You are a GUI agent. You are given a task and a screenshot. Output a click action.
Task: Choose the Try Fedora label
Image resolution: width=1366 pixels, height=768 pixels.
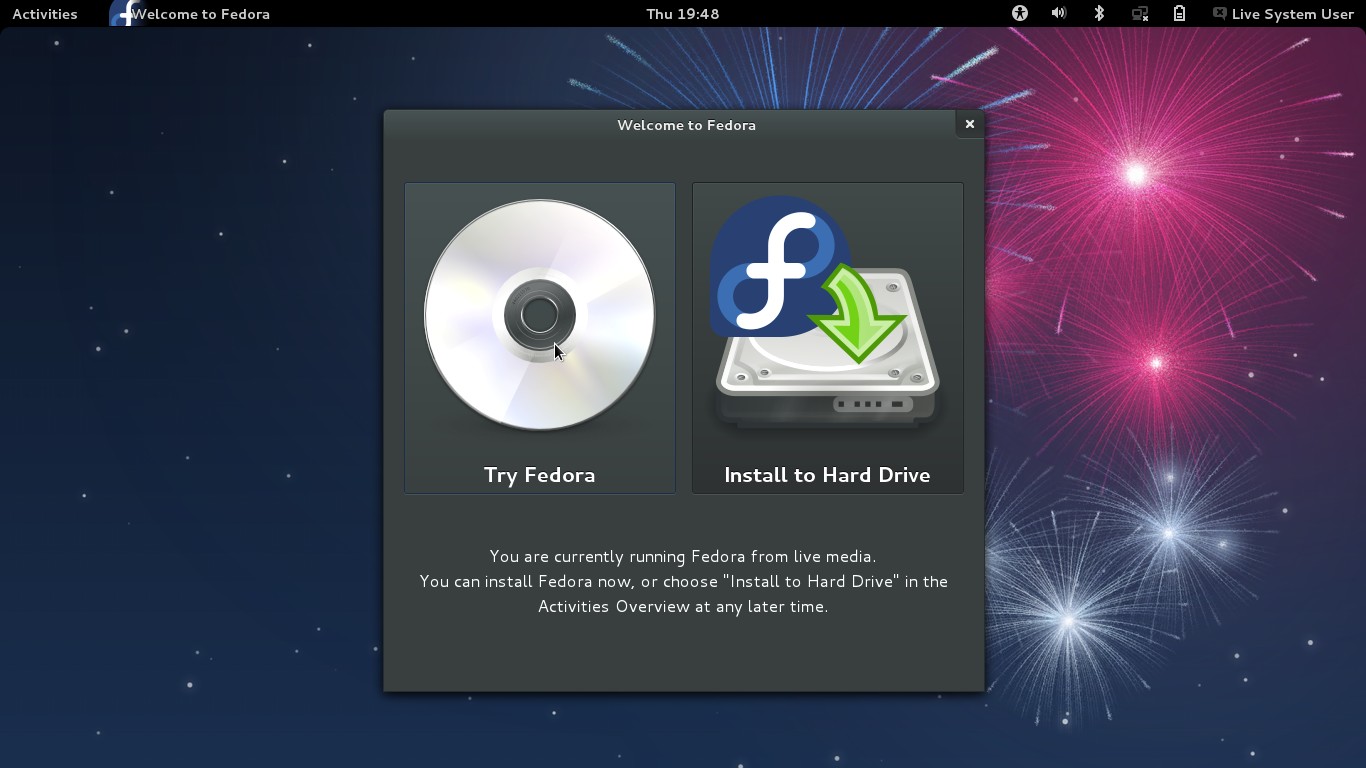click(539, 475)
